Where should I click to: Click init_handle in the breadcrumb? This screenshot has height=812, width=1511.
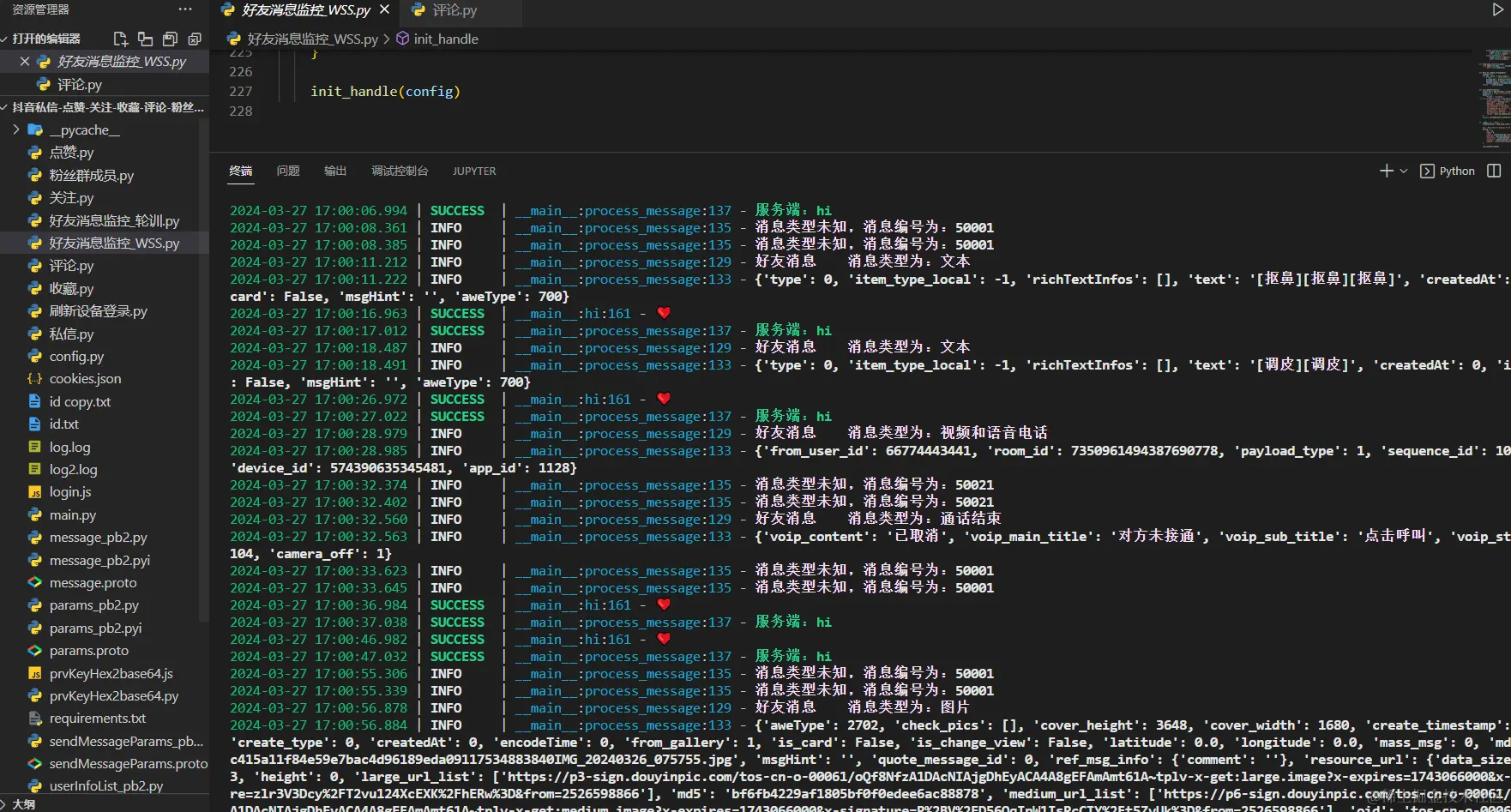(x=445, y=39)
